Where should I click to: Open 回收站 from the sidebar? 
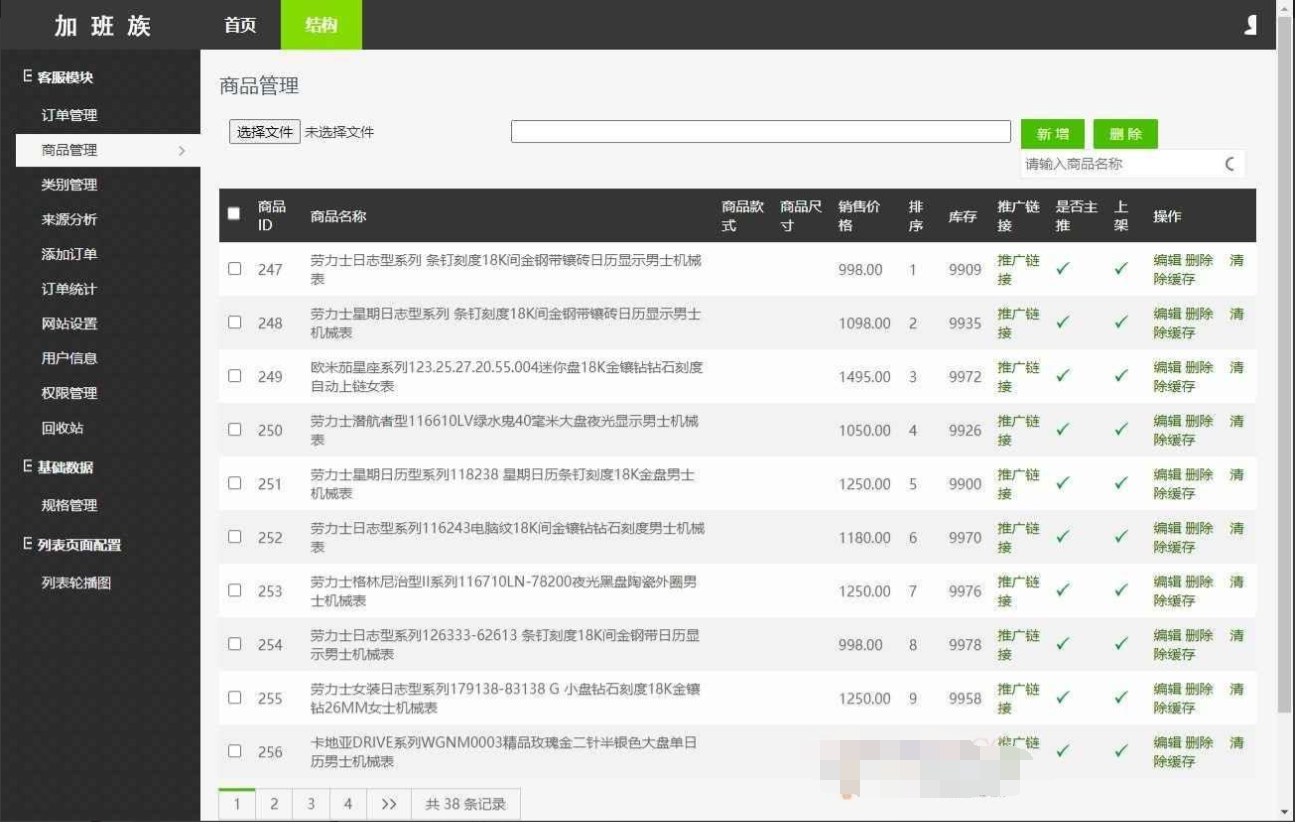(63, 428)
